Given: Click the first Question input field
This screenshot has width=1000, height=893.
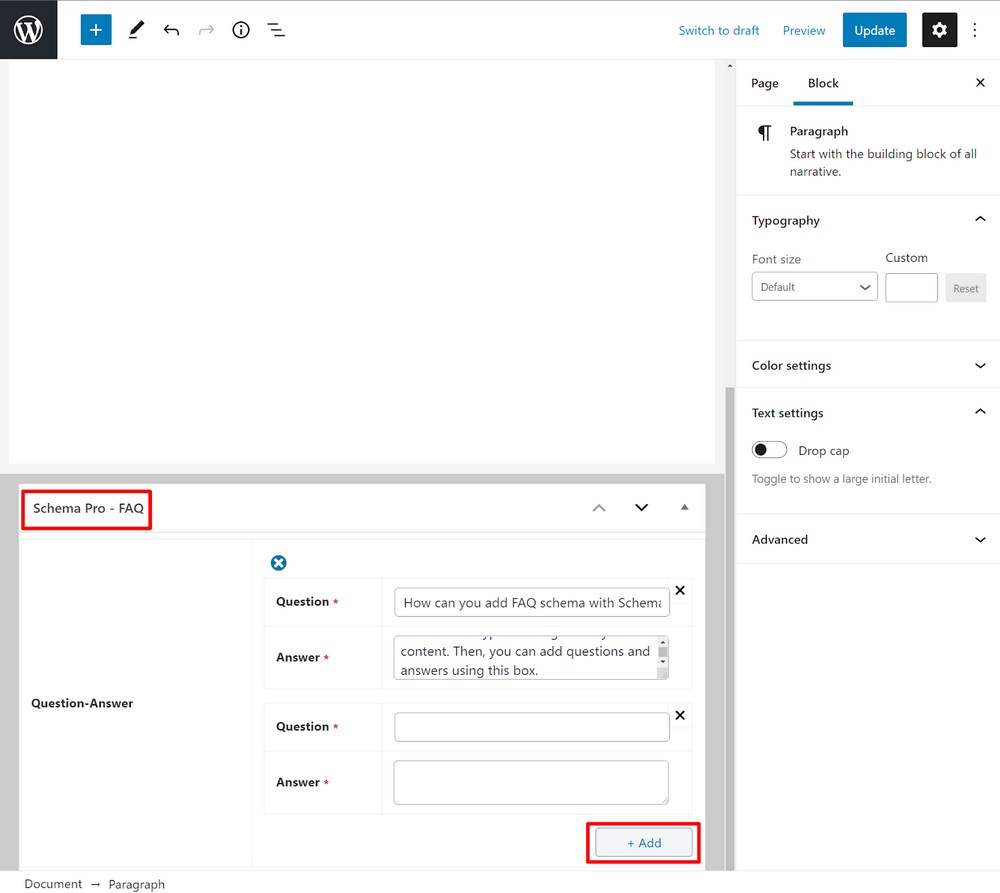Looking at the screenshot, I should click(532, 602).
